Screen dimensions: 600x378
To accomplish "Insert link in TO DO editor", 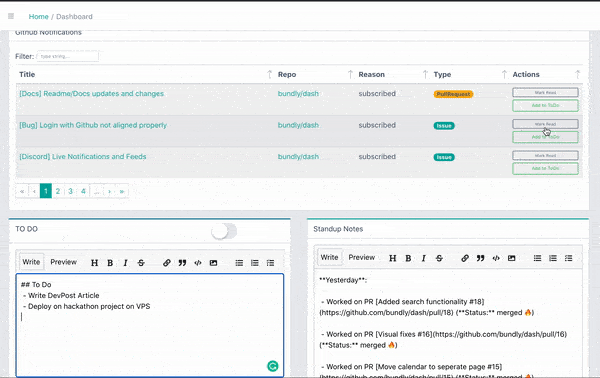I will click(166, 263).
